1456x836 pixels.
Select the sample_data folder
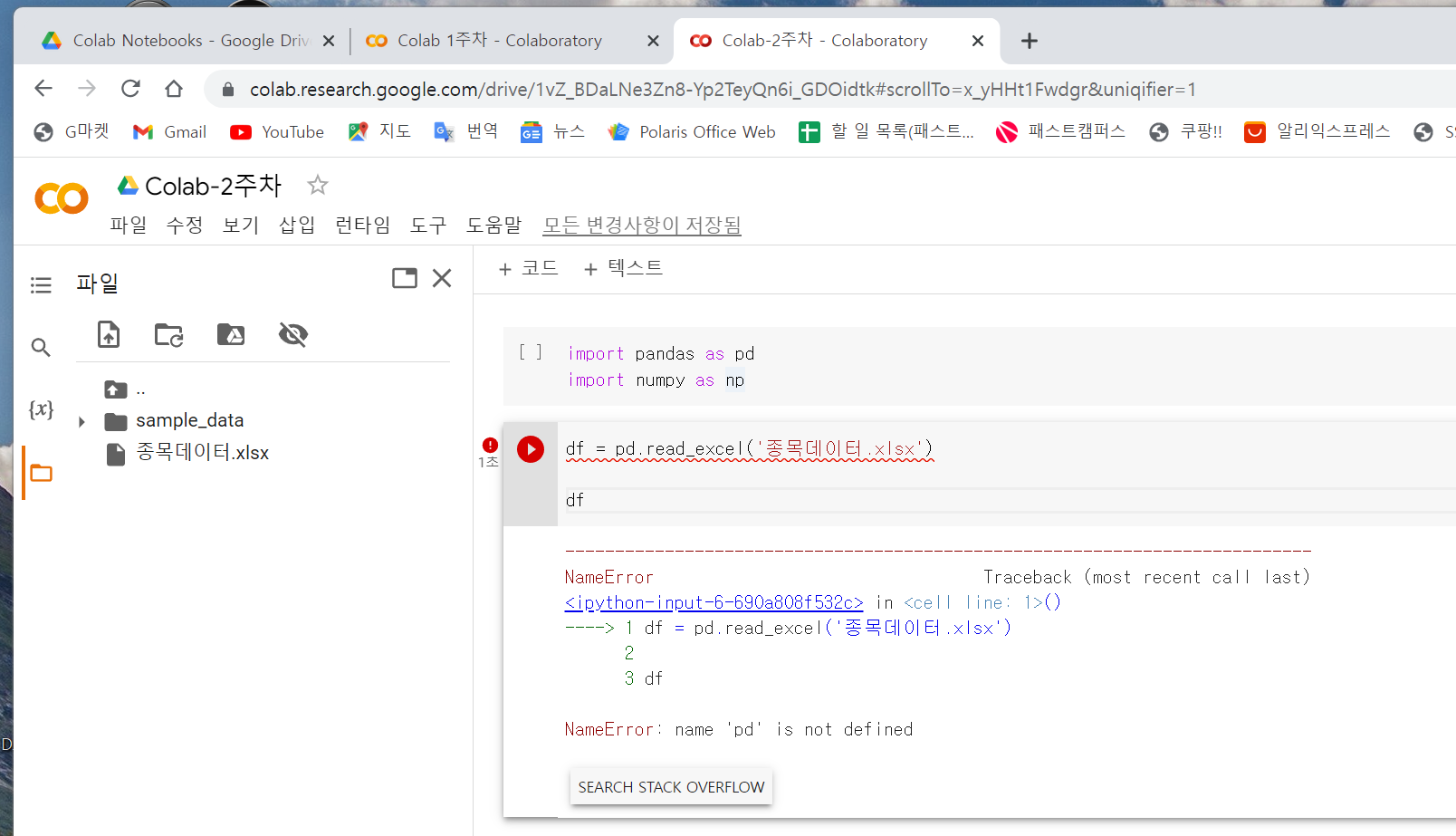190,420
